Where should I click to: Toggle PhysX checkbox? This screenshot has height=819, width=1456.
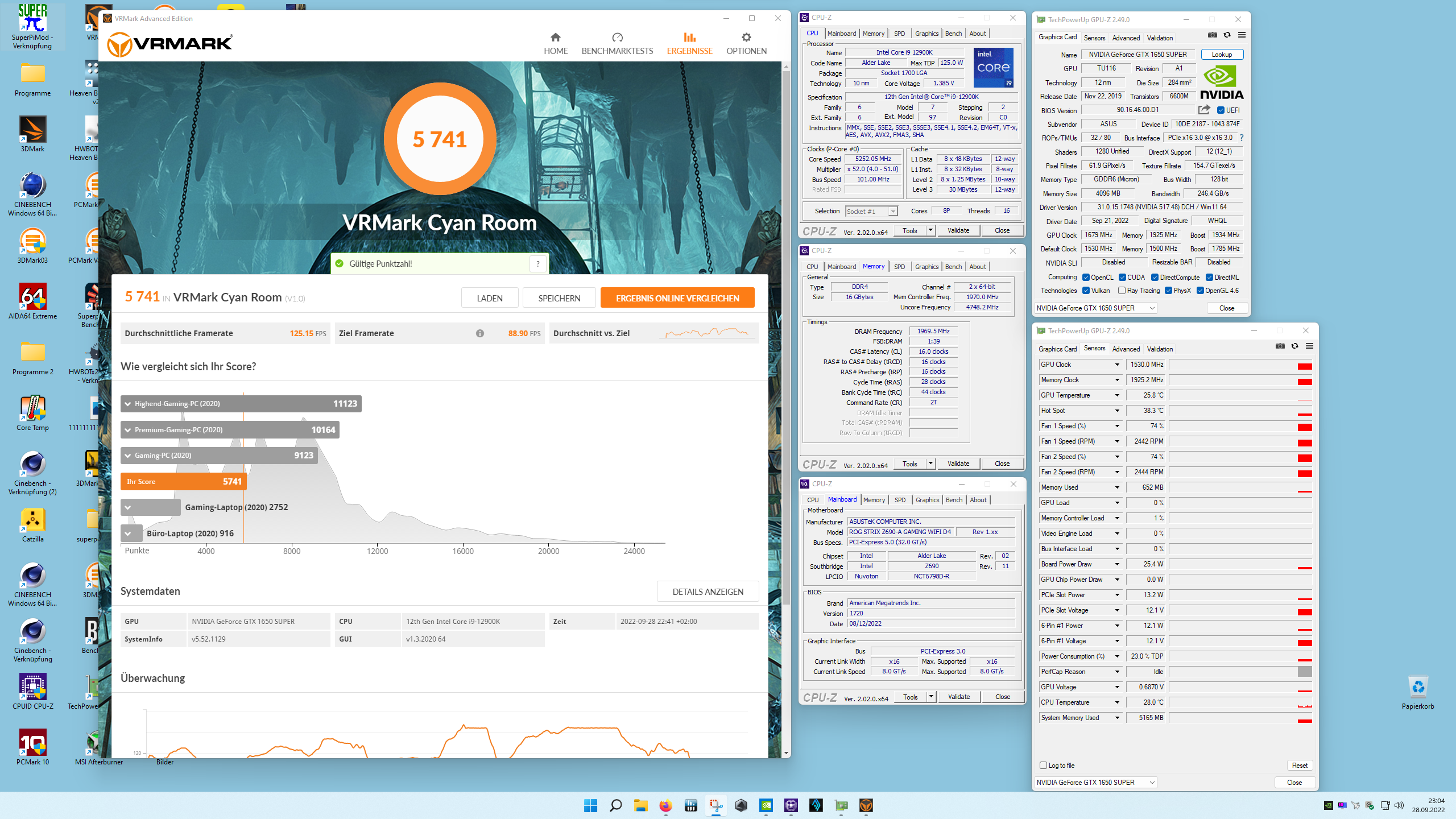[1168, 291]
